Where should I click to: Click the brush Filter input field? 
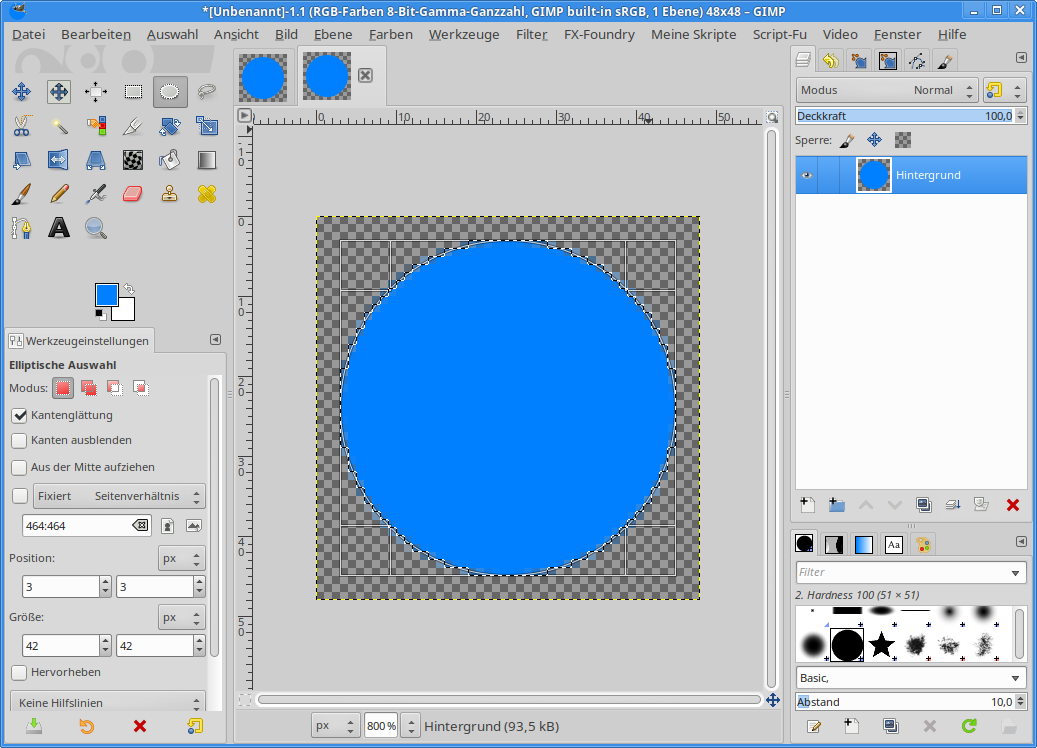tap(902, 573)
